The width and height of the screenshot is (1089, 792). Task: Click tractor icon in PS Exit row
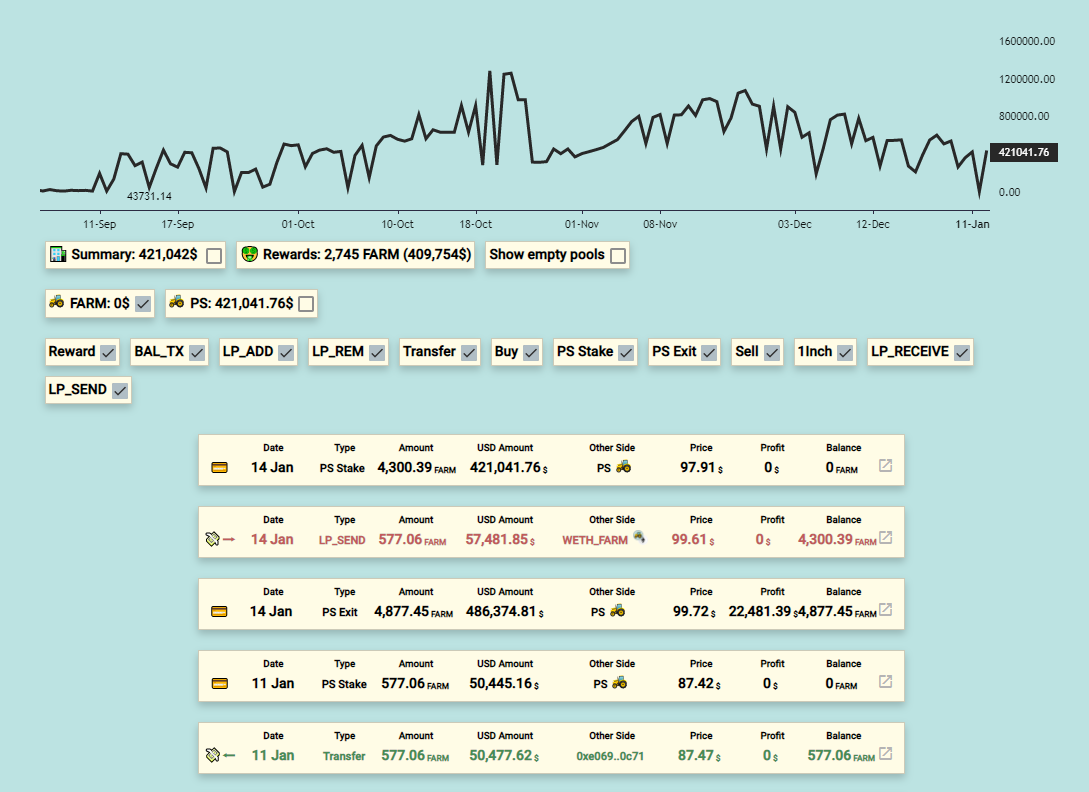tap(617, 611)
